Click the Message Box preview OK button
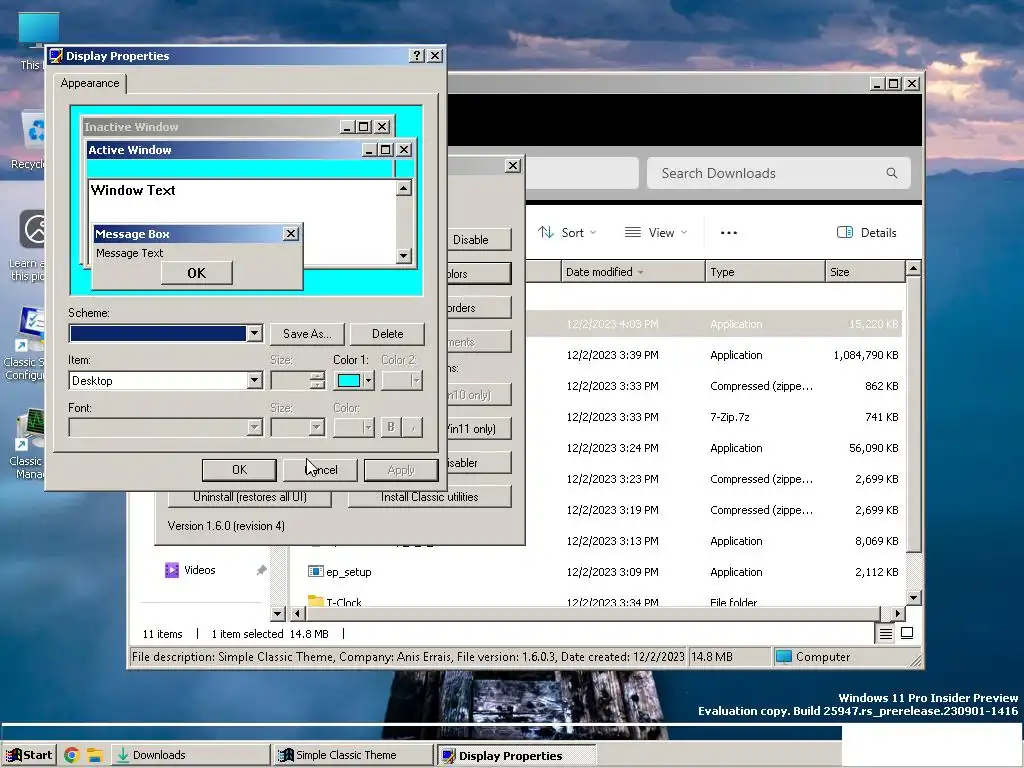Screen dimensions: 1024x768 197,273
